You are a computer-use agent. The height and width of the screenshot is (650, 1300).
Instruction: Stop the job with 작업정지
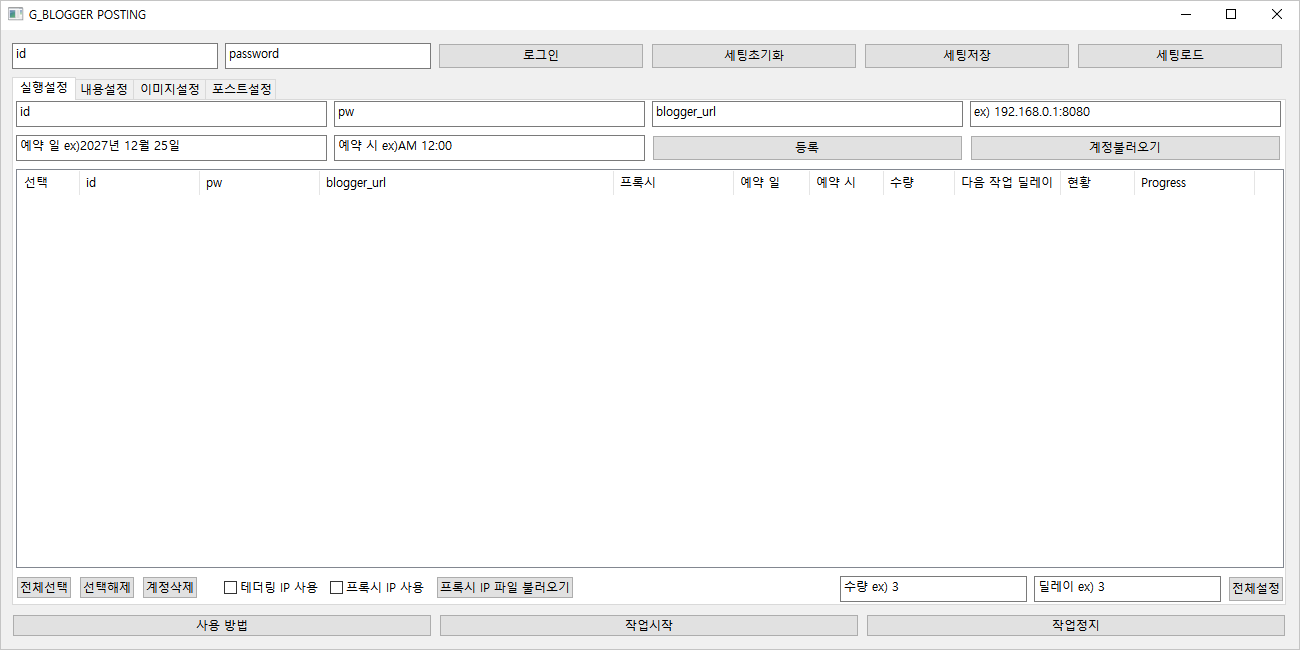coord(1075,626)
